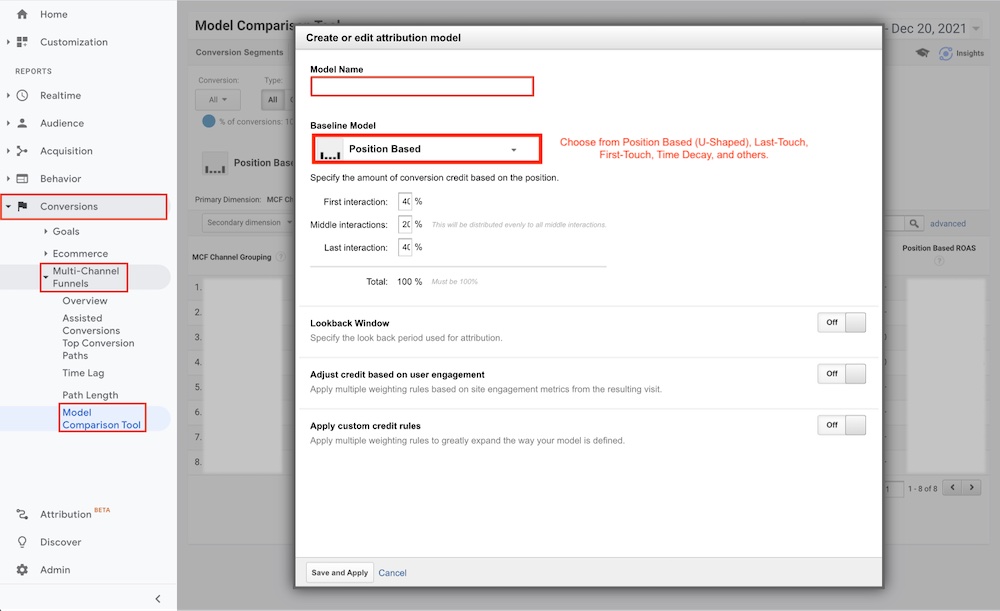Click the Behavior window icon
Image resolution: width=1000 pixels, height=611 pixels.
22,179
